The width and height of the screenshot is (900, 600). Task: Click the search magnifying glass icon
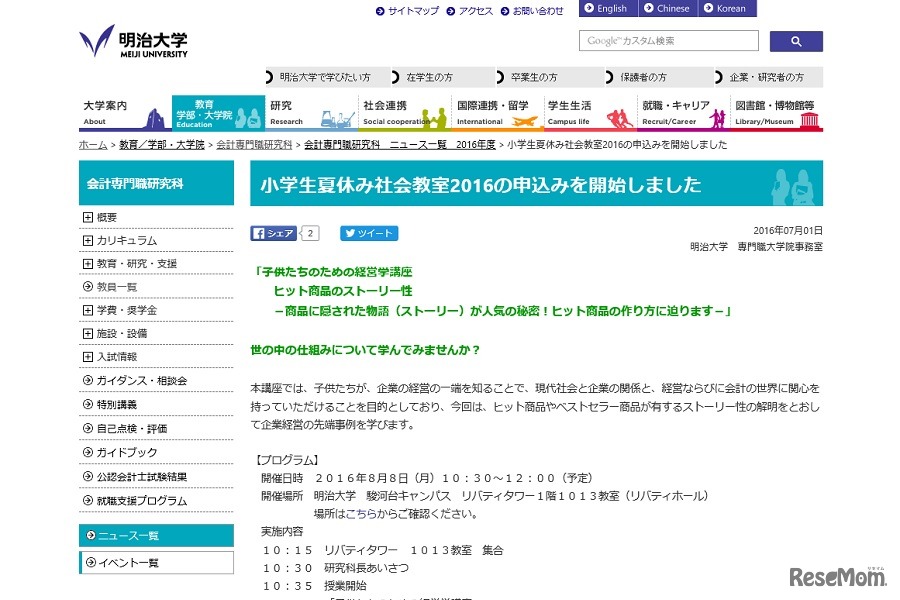[796, 41]
